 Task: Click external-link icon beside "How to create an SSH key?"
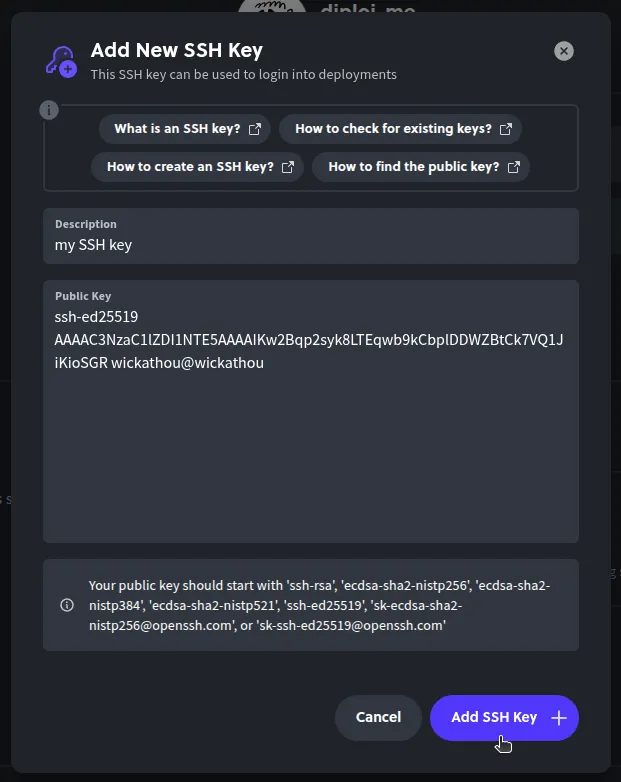(x=288, y=167)
